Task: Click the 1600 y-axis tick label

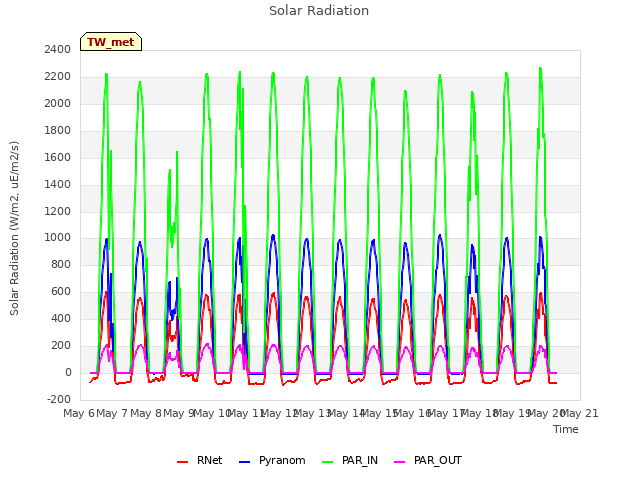Action: click(x=58, y=157)
